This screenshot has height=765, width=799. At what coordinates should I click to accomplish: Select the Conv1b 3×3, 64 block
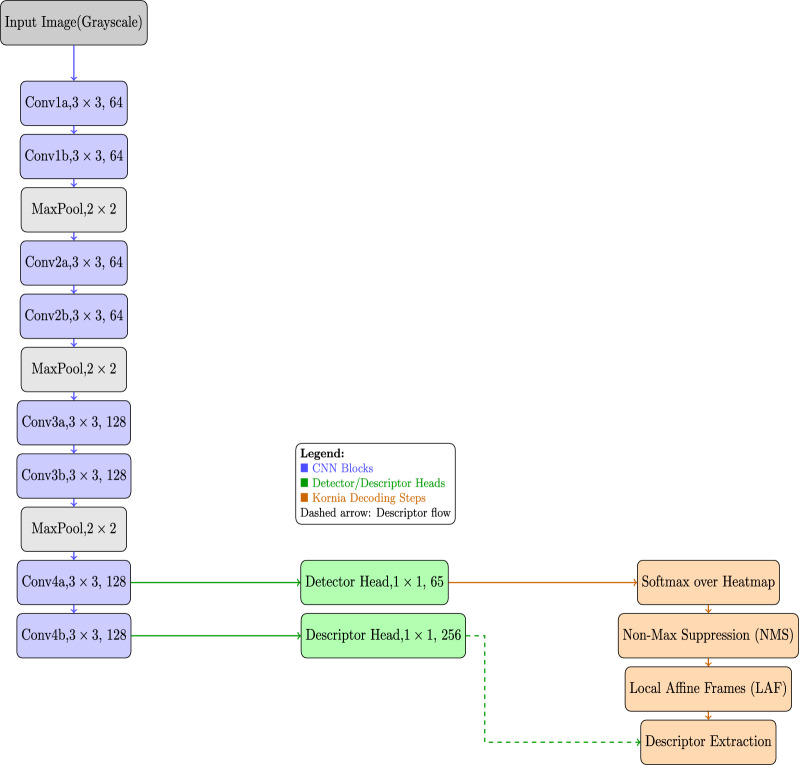pyautogui.click(x=74, y=156)
